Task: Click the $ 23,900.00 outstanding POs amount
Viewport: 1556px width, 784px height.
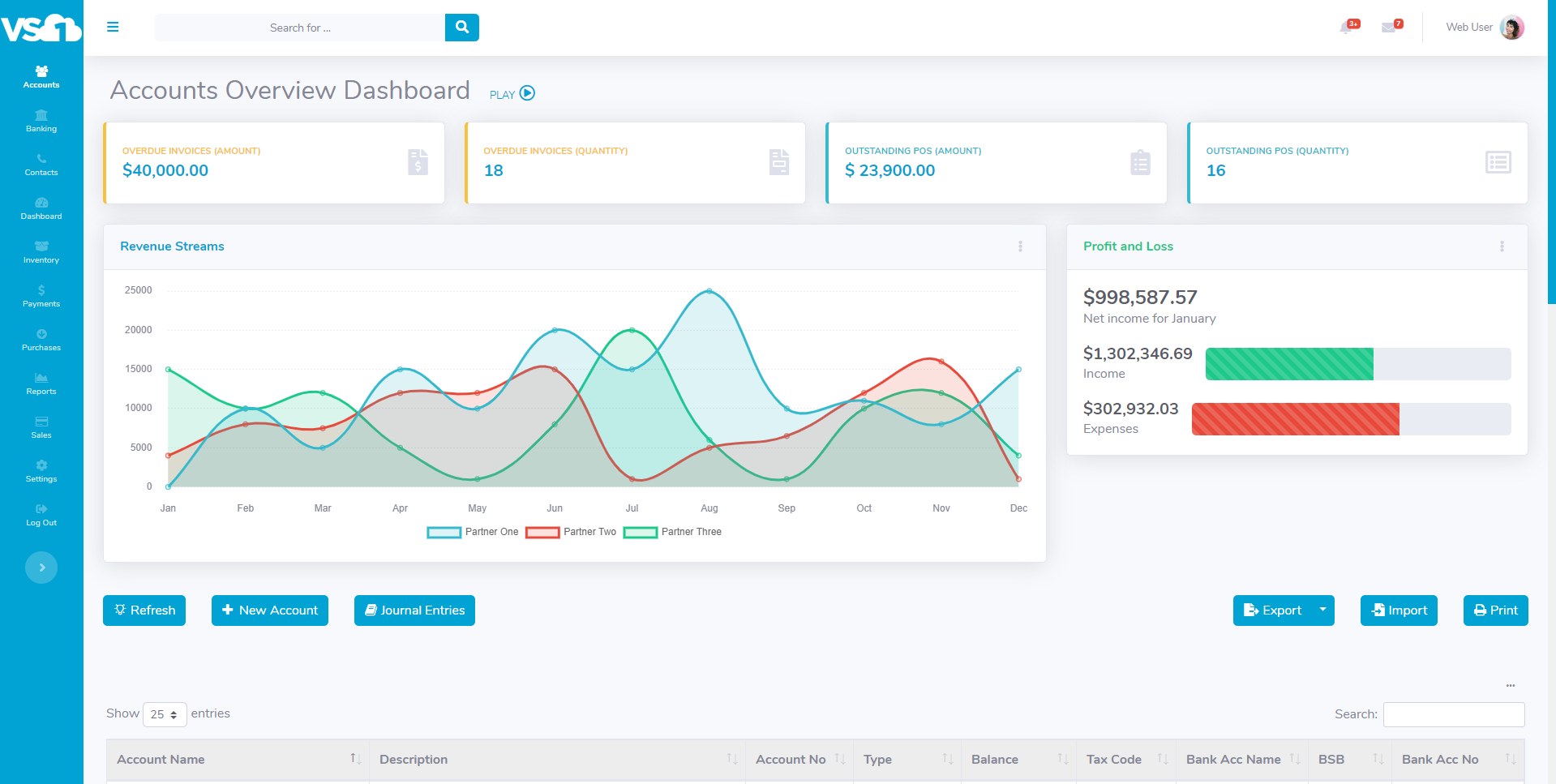Action: (889, 170)
